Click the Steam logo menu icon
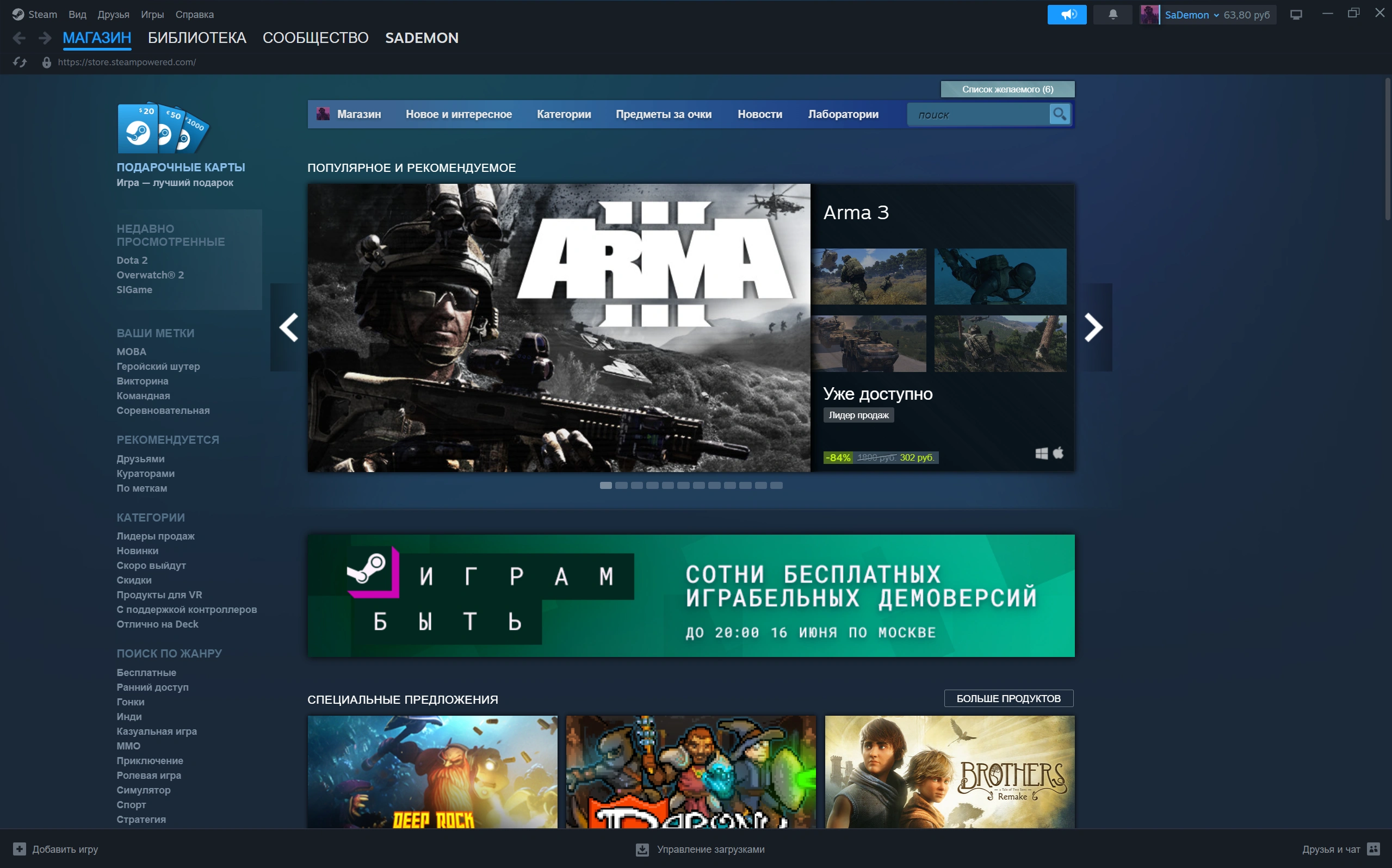This screenshot has height=868, width=1392. 18,14
